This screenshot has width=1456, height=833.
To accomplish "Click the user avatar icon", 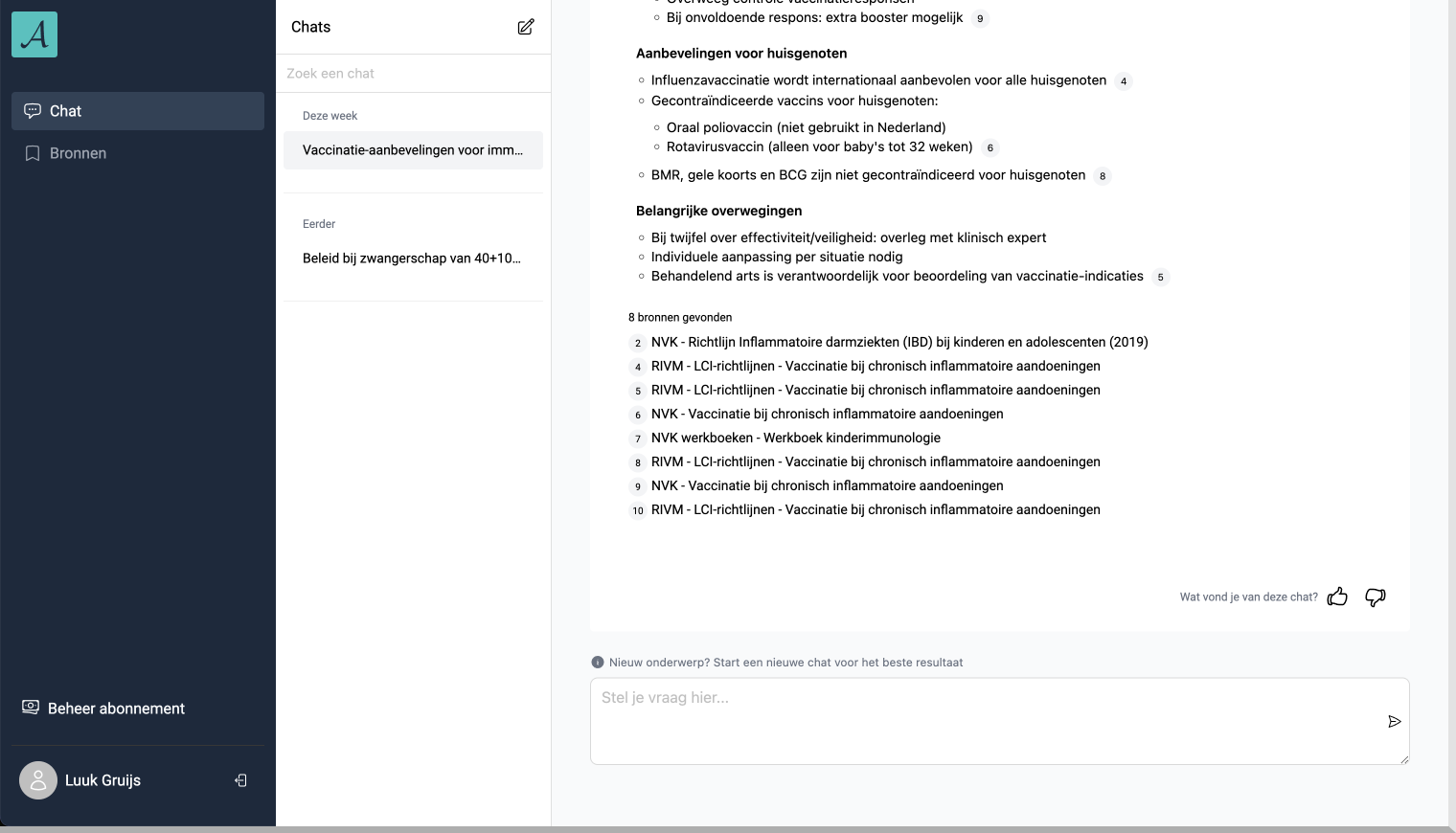I will (x=38, y=780).
